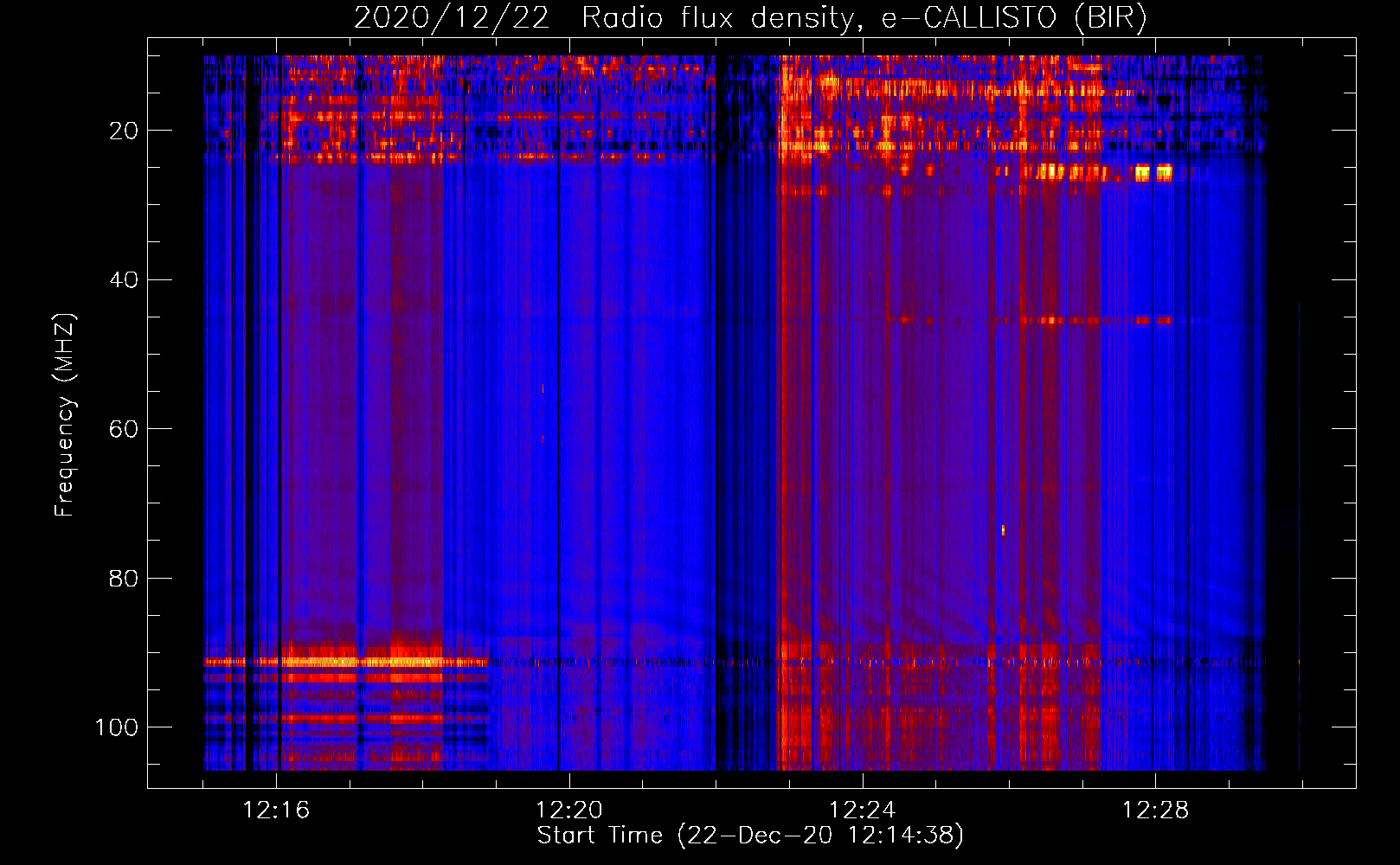
Task: Click the frequency tick label '100'
Action: [116, 727]
